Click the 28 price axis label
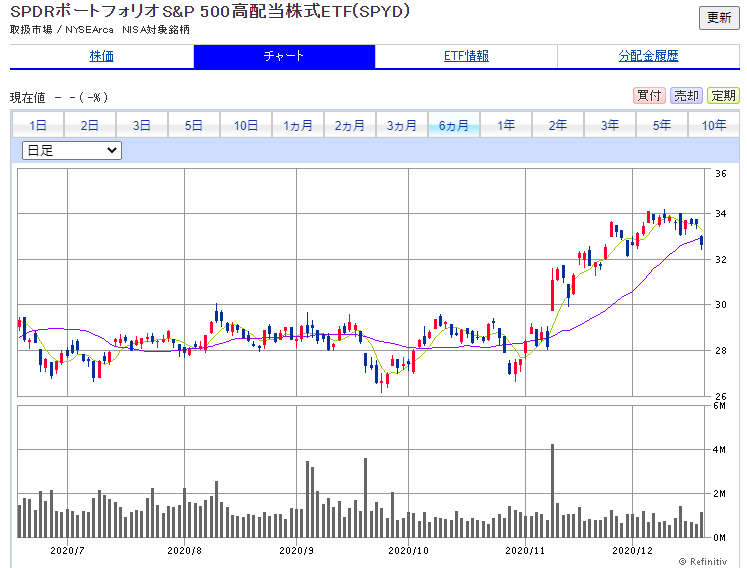Screen dimensions: 747x568 721,350
